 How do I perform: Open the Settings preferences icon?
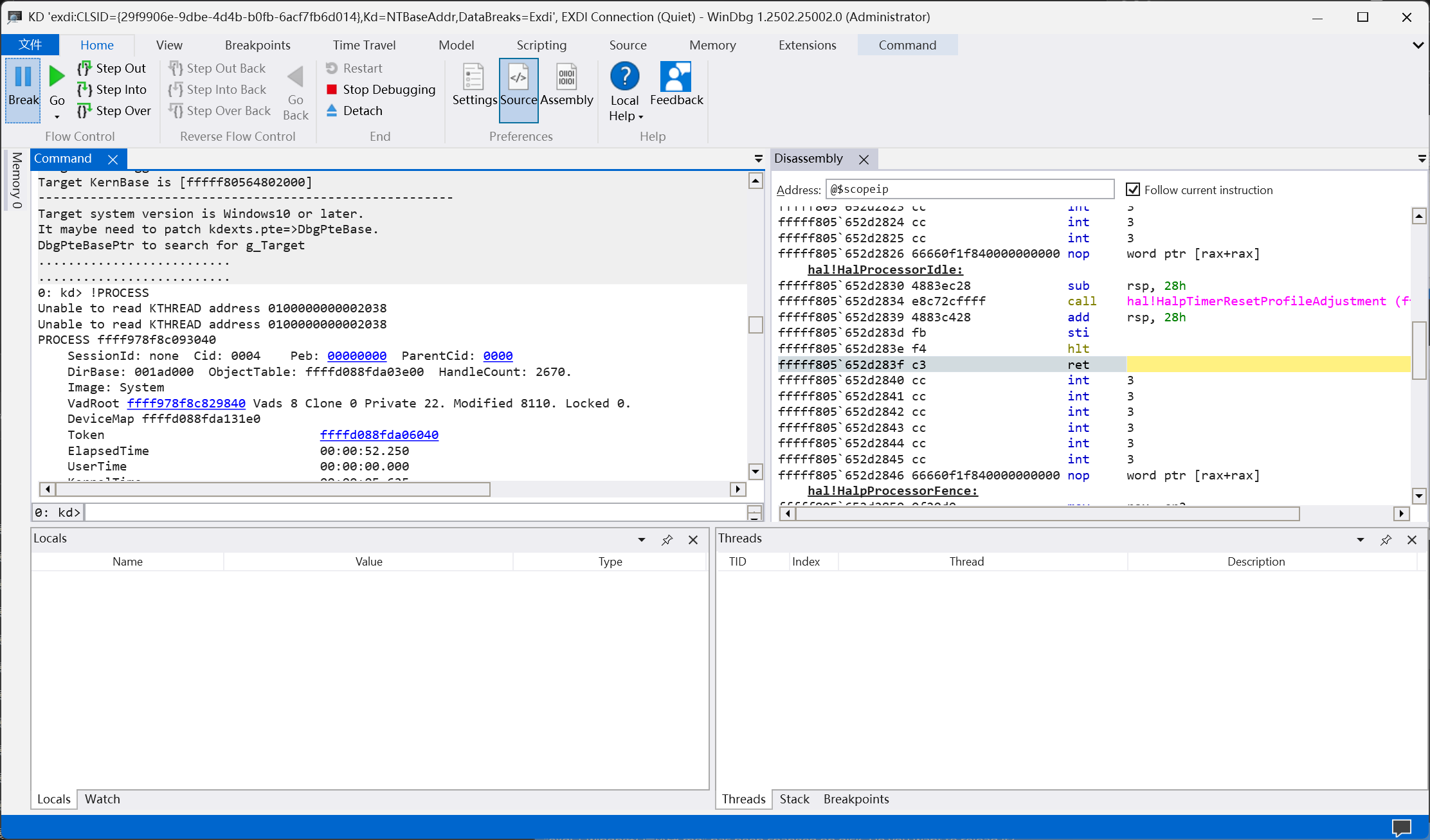pos(474,76)
